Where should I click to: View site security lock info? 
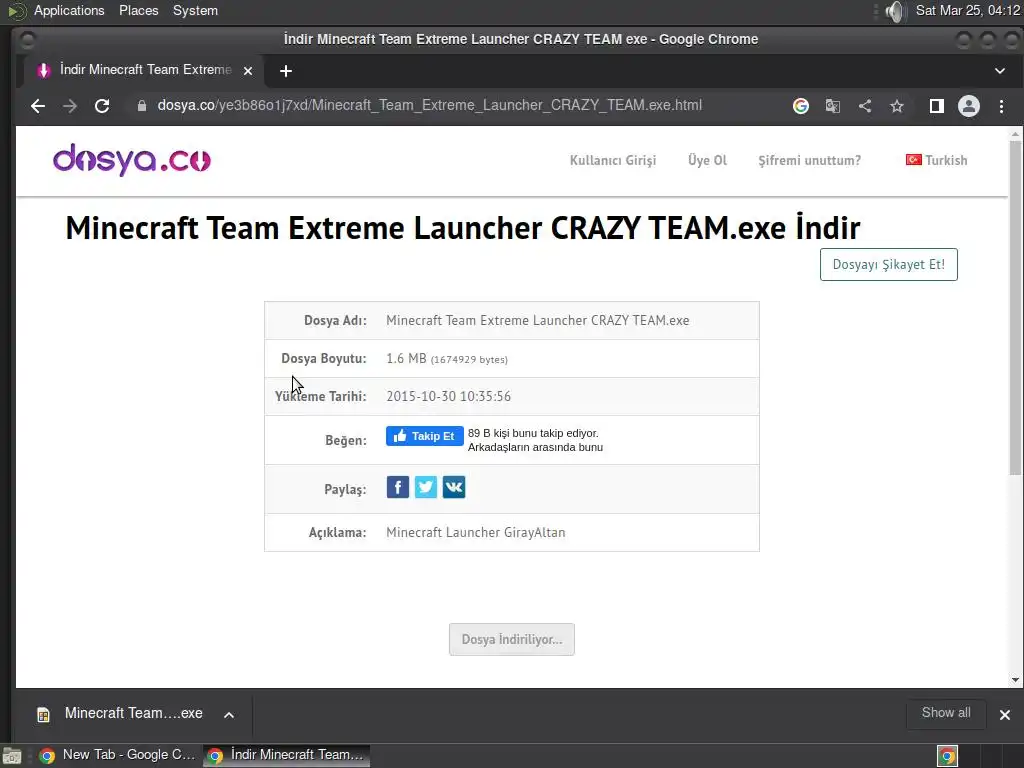(142, 106)
